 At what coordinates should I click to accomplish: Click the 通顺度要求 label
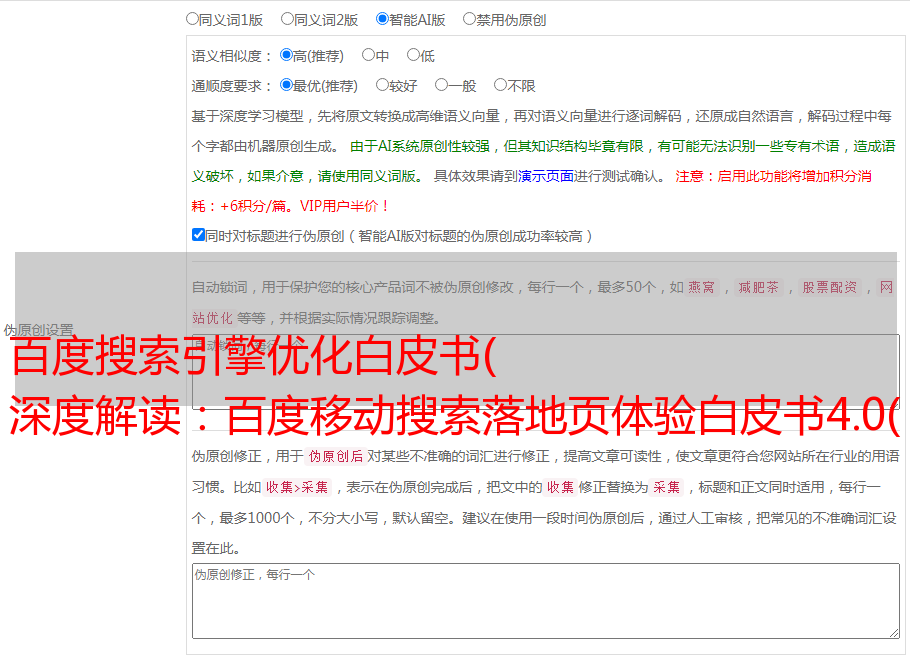pyautogui.click(x=232, y=86)
